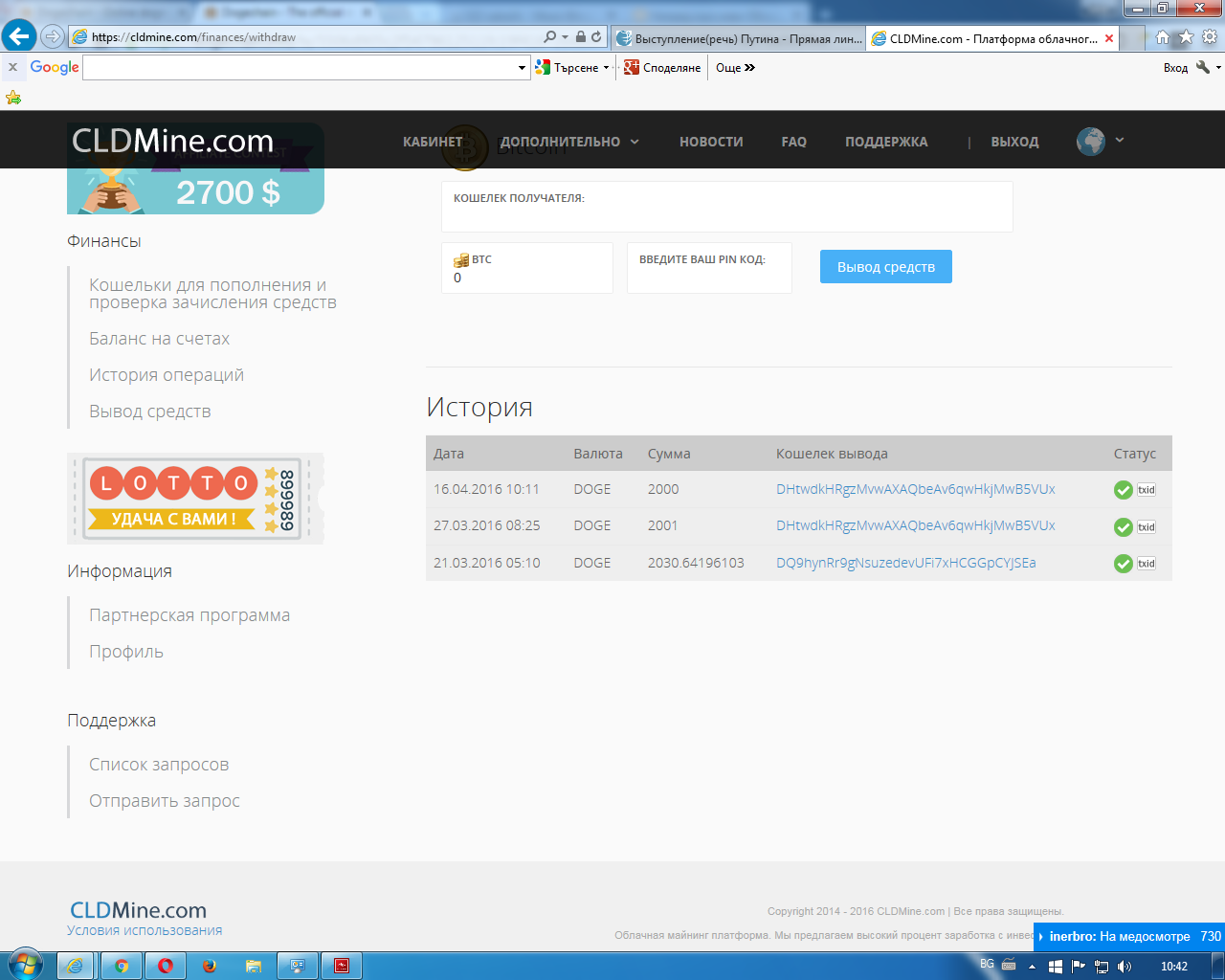The width and height of the screenshot is (1225, 980).
Task: Open the txid icon on the 27.03.2016 row
Action: click(x=1147, y=526)
